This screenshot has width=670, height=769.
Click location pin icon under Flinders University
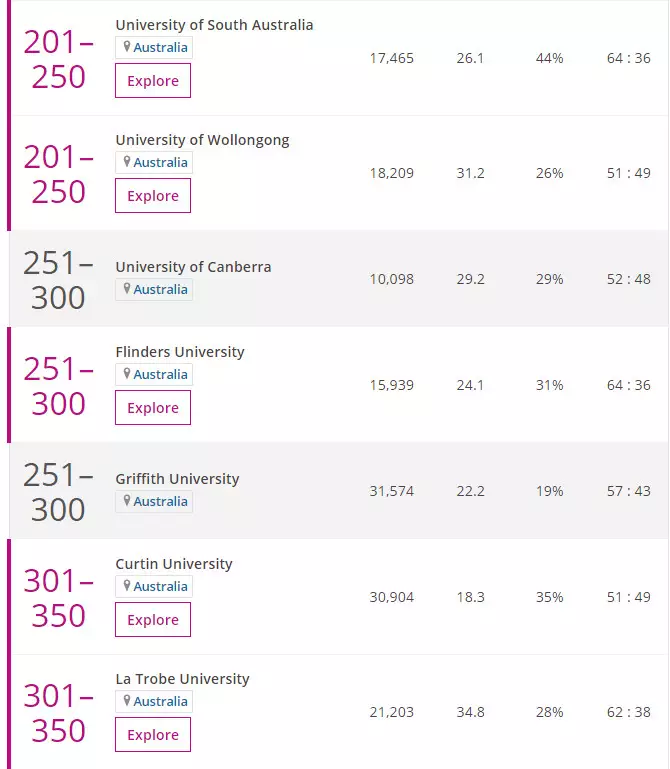point(127,374)
